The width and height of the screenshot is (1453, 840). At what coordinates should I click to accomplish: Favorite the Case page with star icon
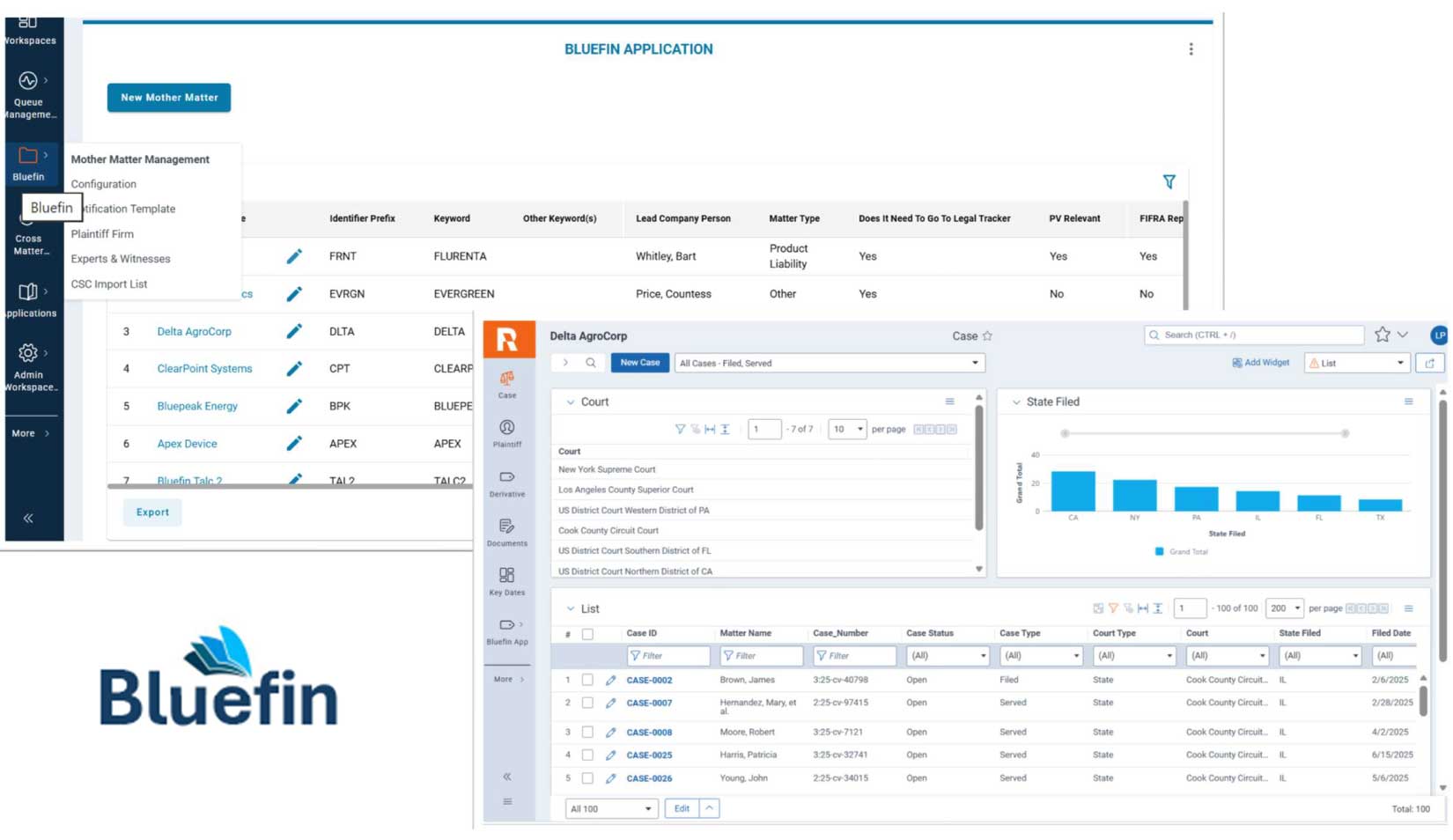coord(987,336)
